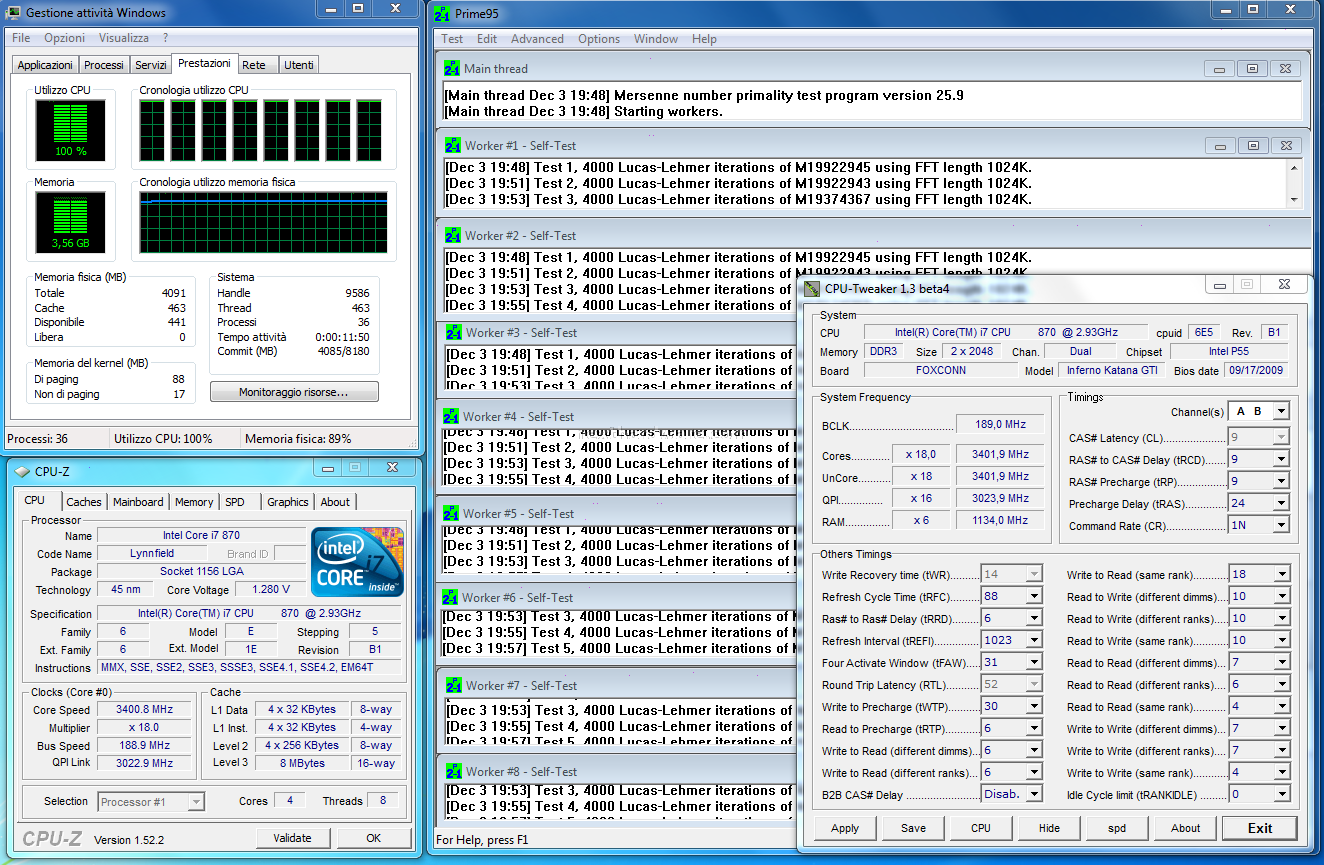The image size is (1324, 865).
Task: Click the Task Manager title bar icon
Action: (14, 13)
